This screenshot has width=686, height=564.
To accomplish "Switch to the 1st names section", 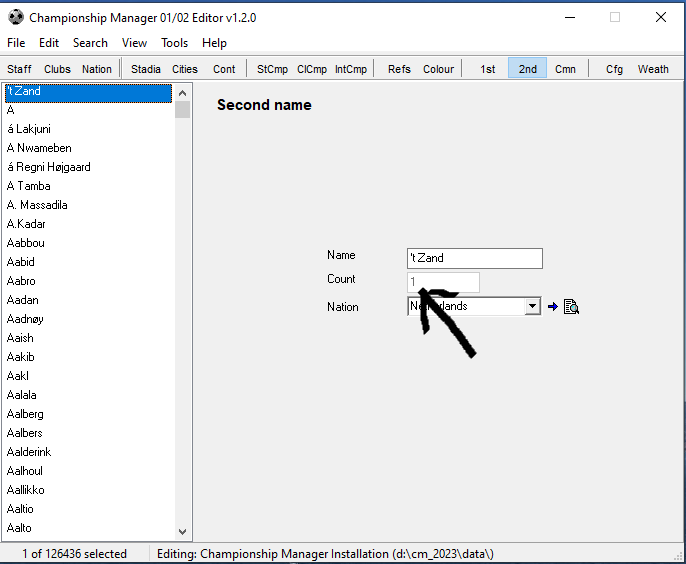I will (487, 69).
